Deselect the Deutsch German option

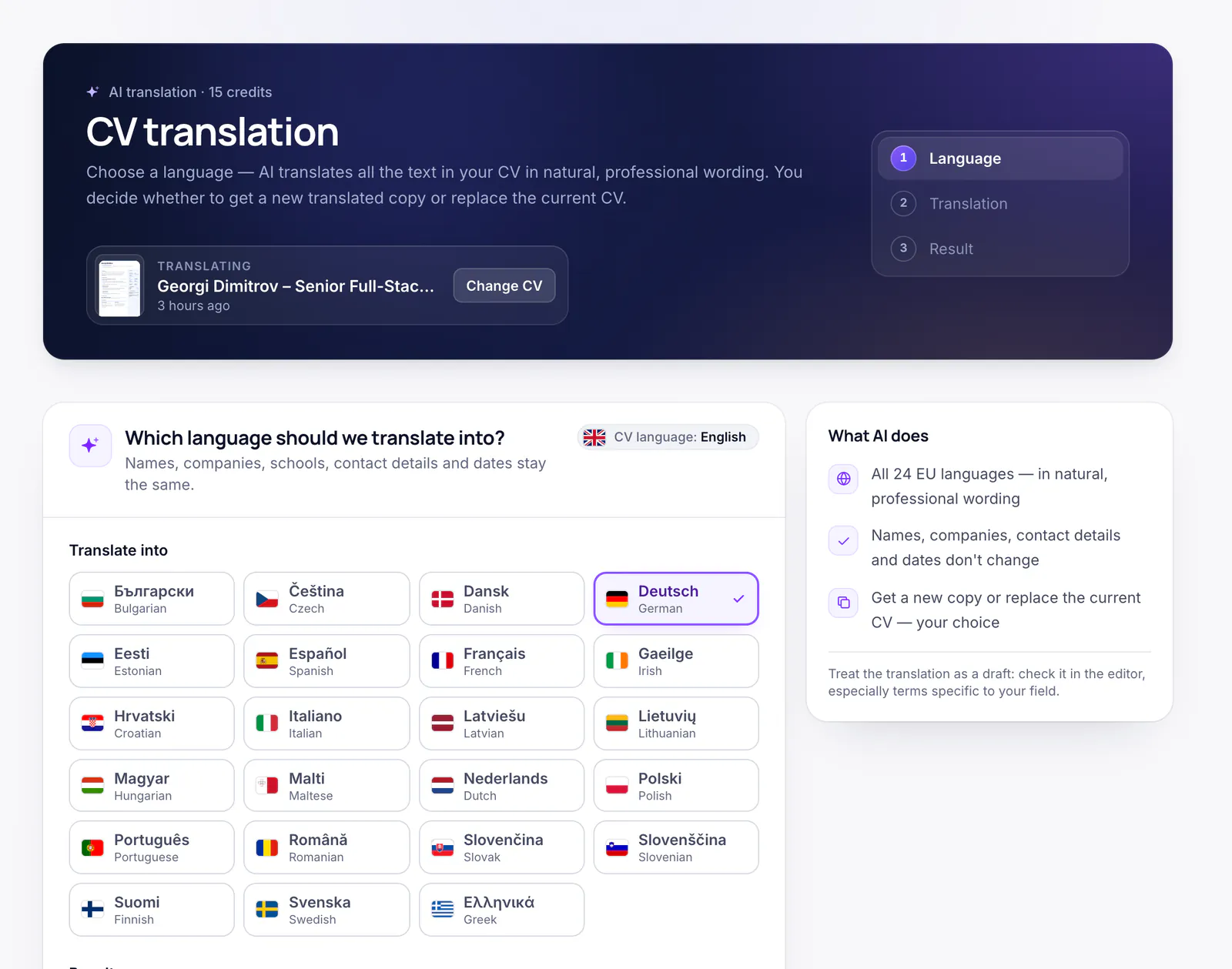pos(676,599)
